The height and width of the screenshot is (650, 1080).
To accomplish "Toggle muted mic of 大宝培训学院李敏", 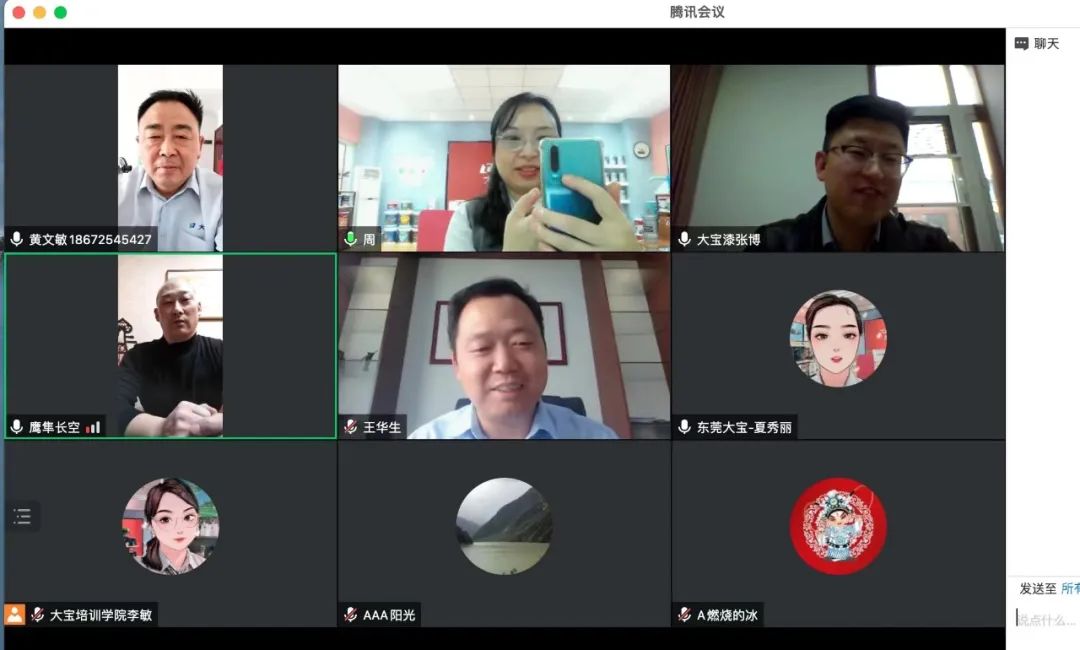I will click(x=37, y=614).
